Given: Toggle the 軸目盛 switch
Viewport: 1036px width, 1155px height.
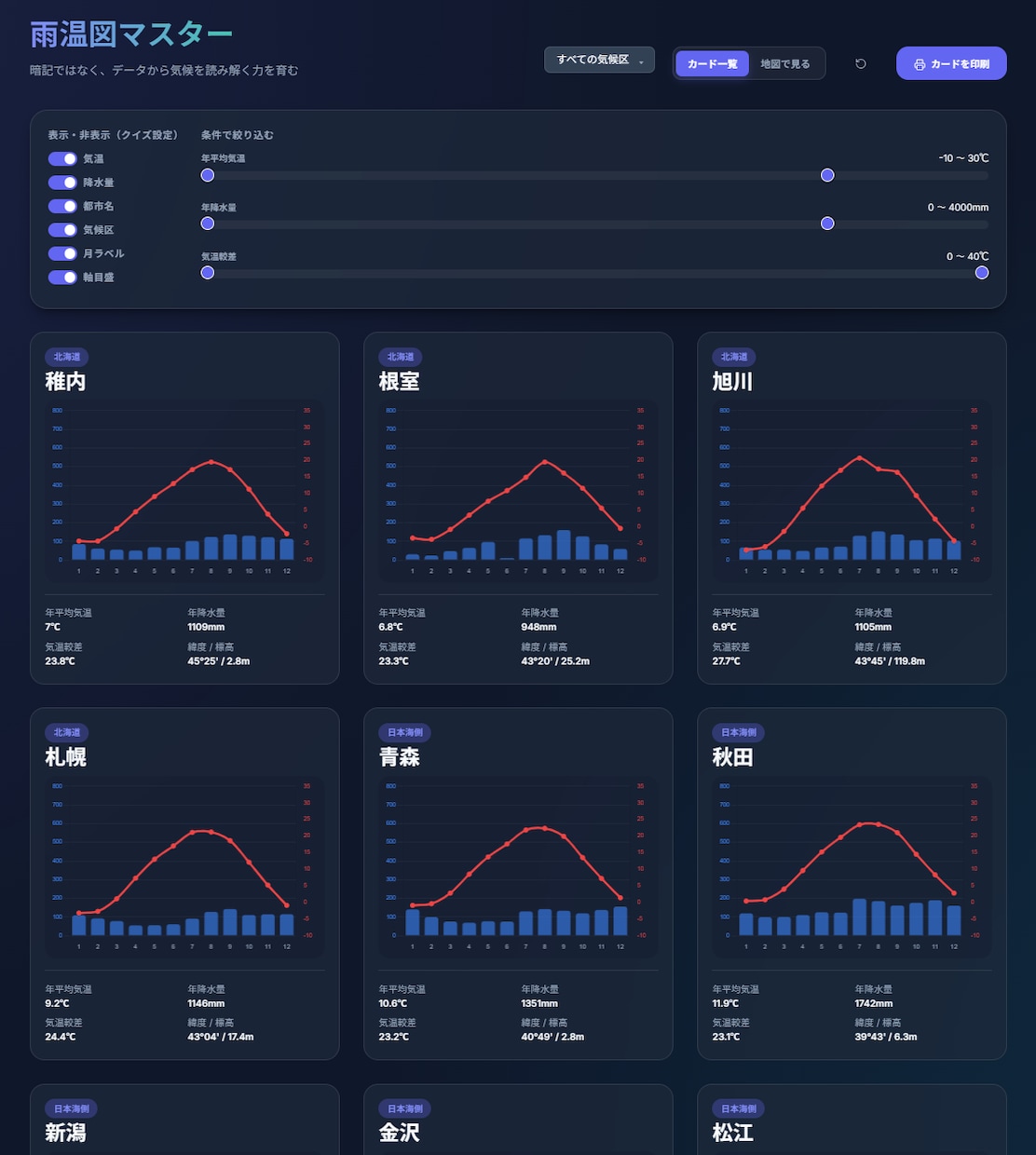Looking at the screenshot, I should tap(62, 277).
